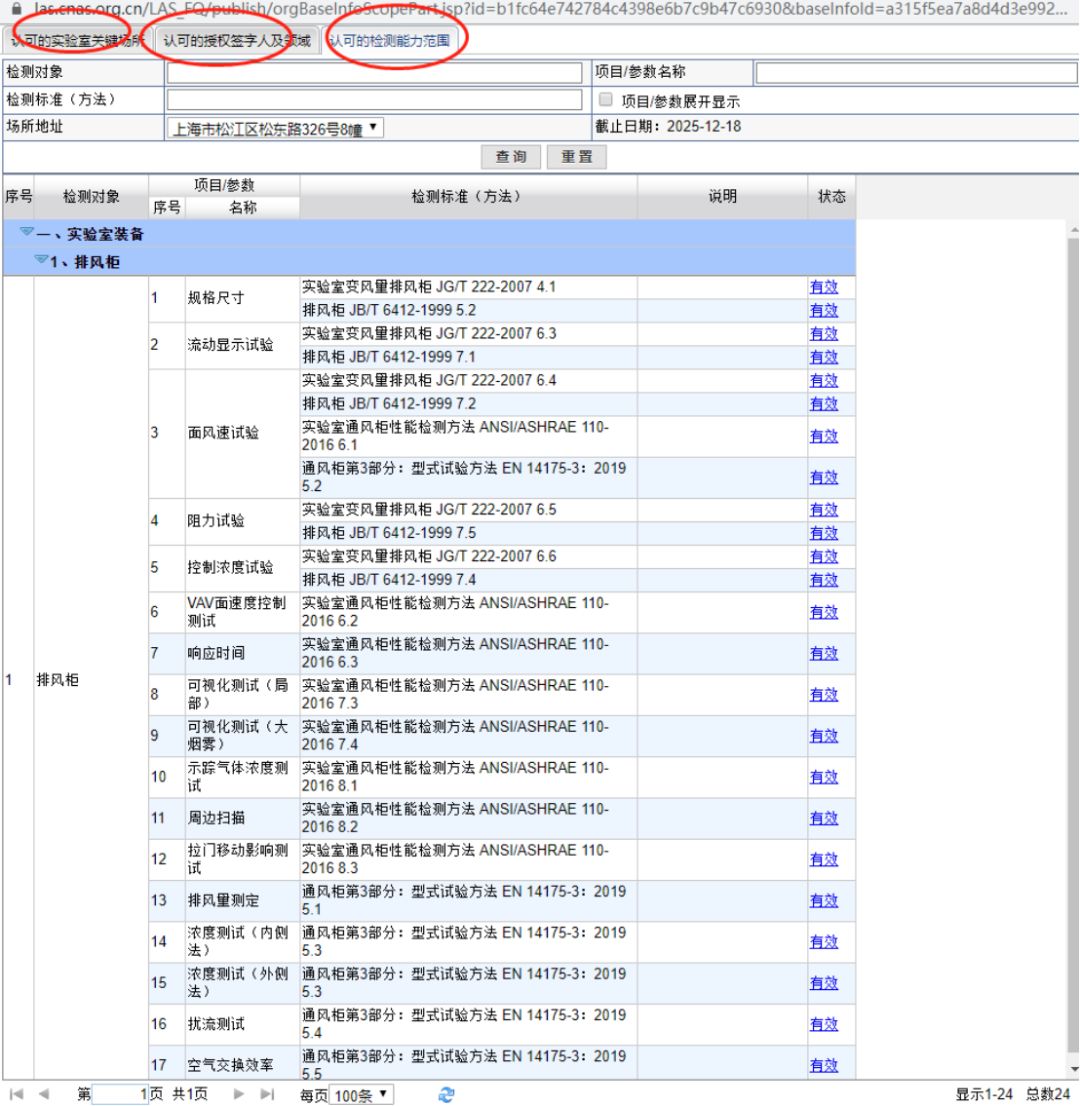Viewport: 1080px width, 1106px height.
Task: Go to previous page arrow icon
Action: pos(42,1095)
